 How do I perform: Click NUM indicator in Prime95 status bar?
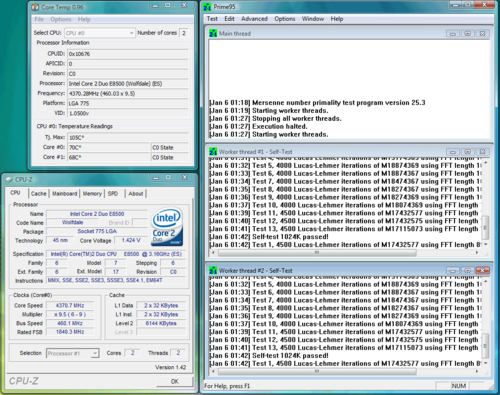(x=459, y=386)
